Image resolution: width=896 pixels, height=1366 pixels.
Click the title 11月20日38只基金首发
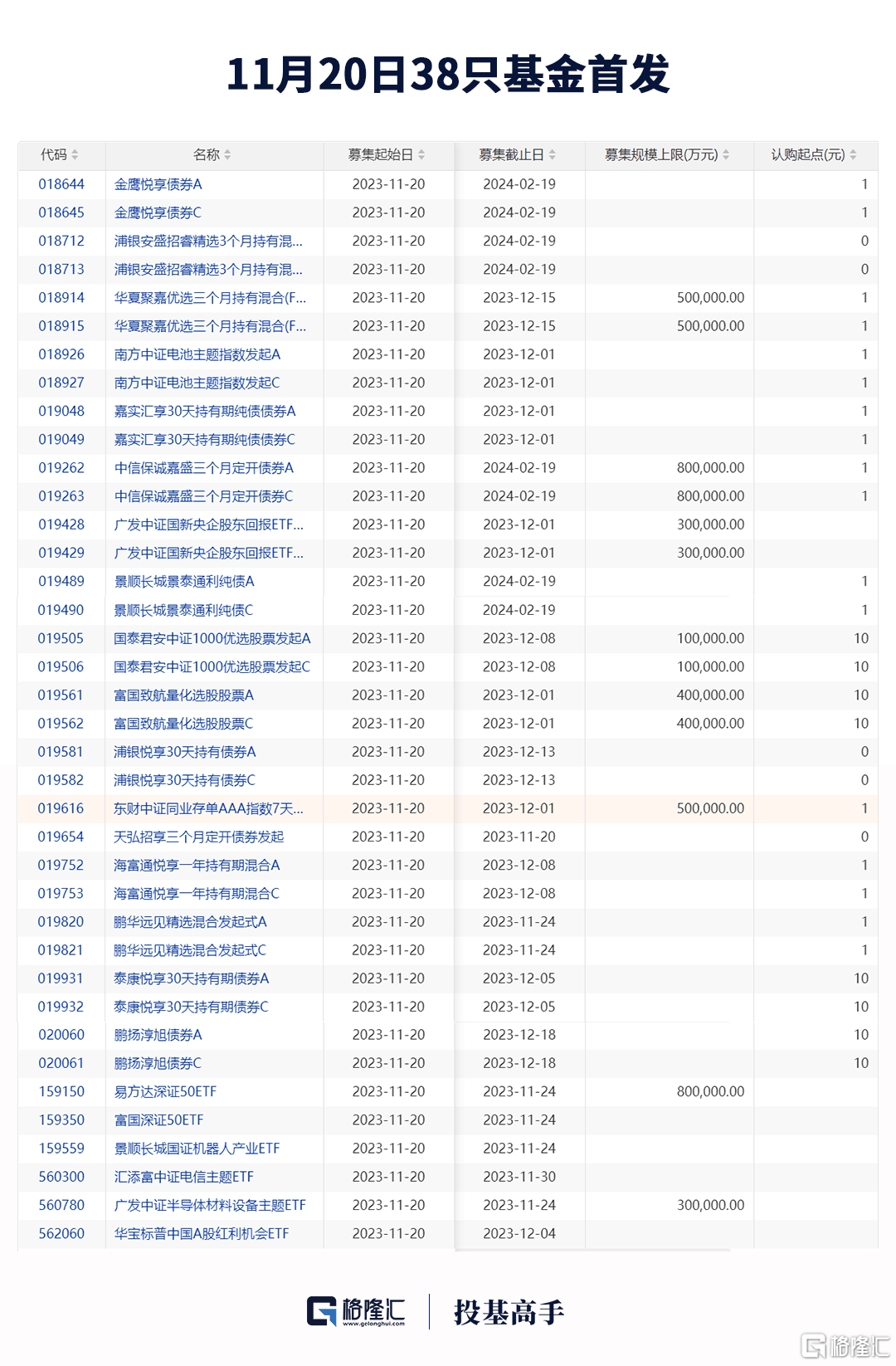click(448, 74)
